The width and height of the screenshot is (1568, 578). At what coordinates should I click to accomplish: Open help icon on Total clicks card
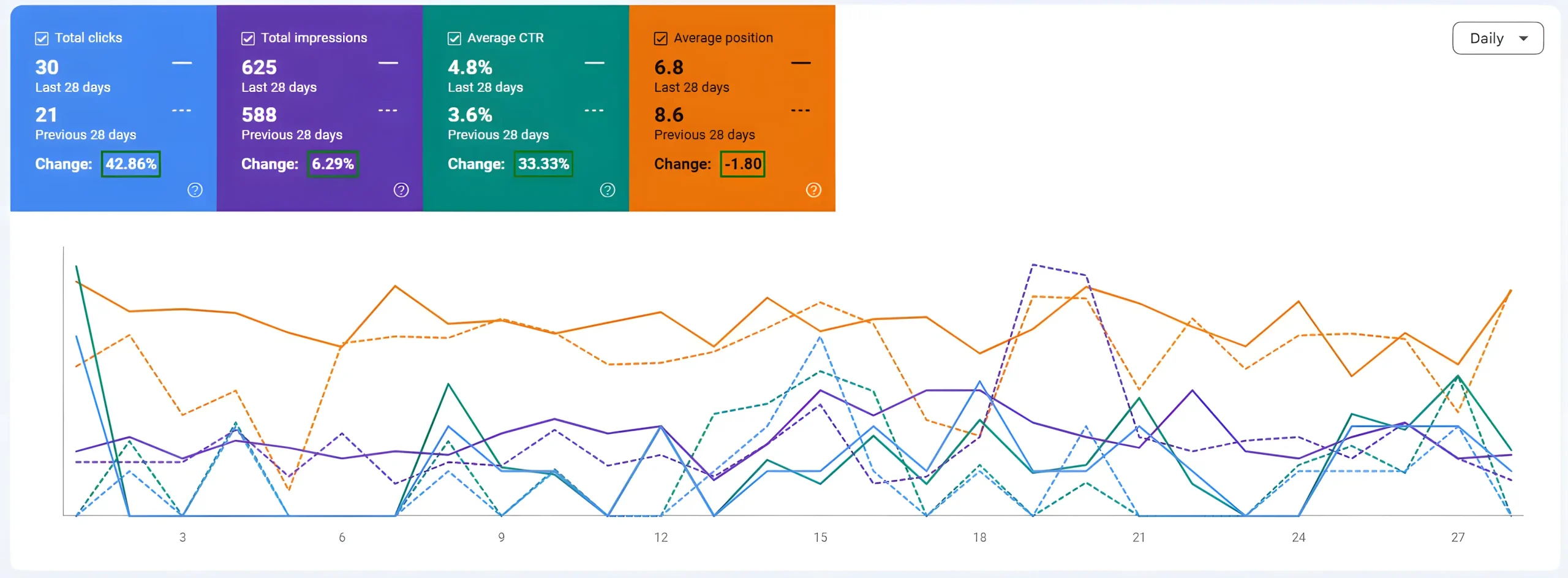click(x=195, y=190)
